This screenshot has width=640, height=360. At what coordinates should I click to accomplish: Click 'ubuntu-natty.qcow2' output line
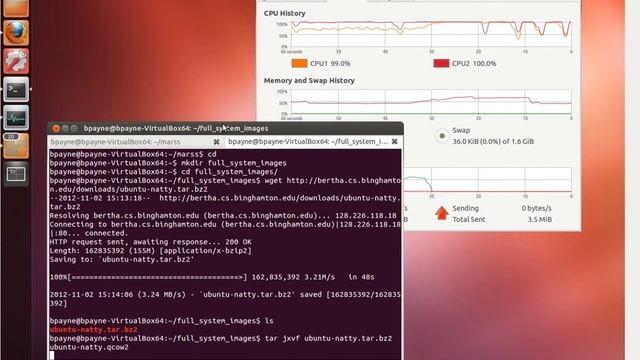click(x=89, y=347)
